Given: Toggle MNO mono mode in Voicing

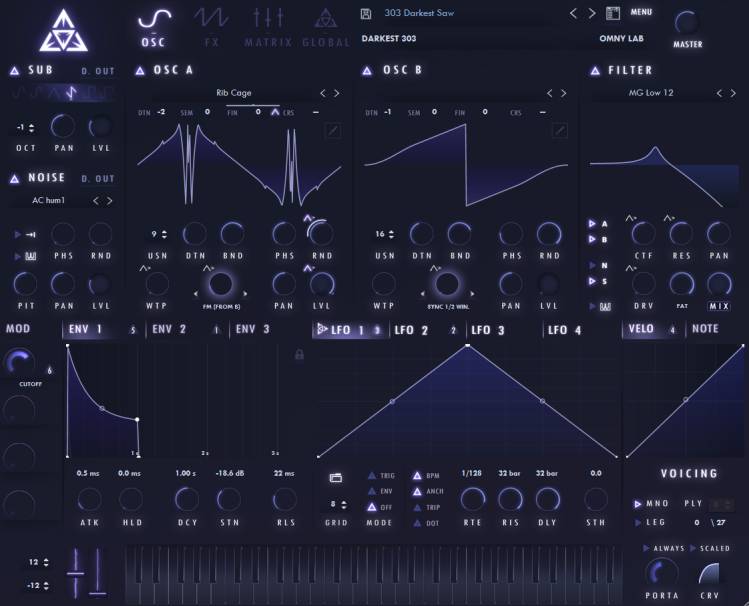Looking at the screenshot, I should click(637, 503).
